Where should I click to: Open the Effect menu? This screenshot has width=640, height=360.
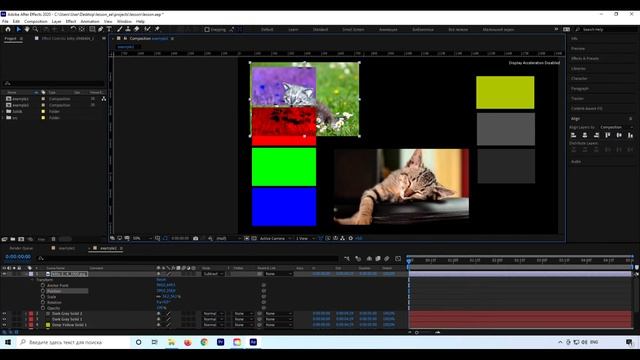point(71,21)
